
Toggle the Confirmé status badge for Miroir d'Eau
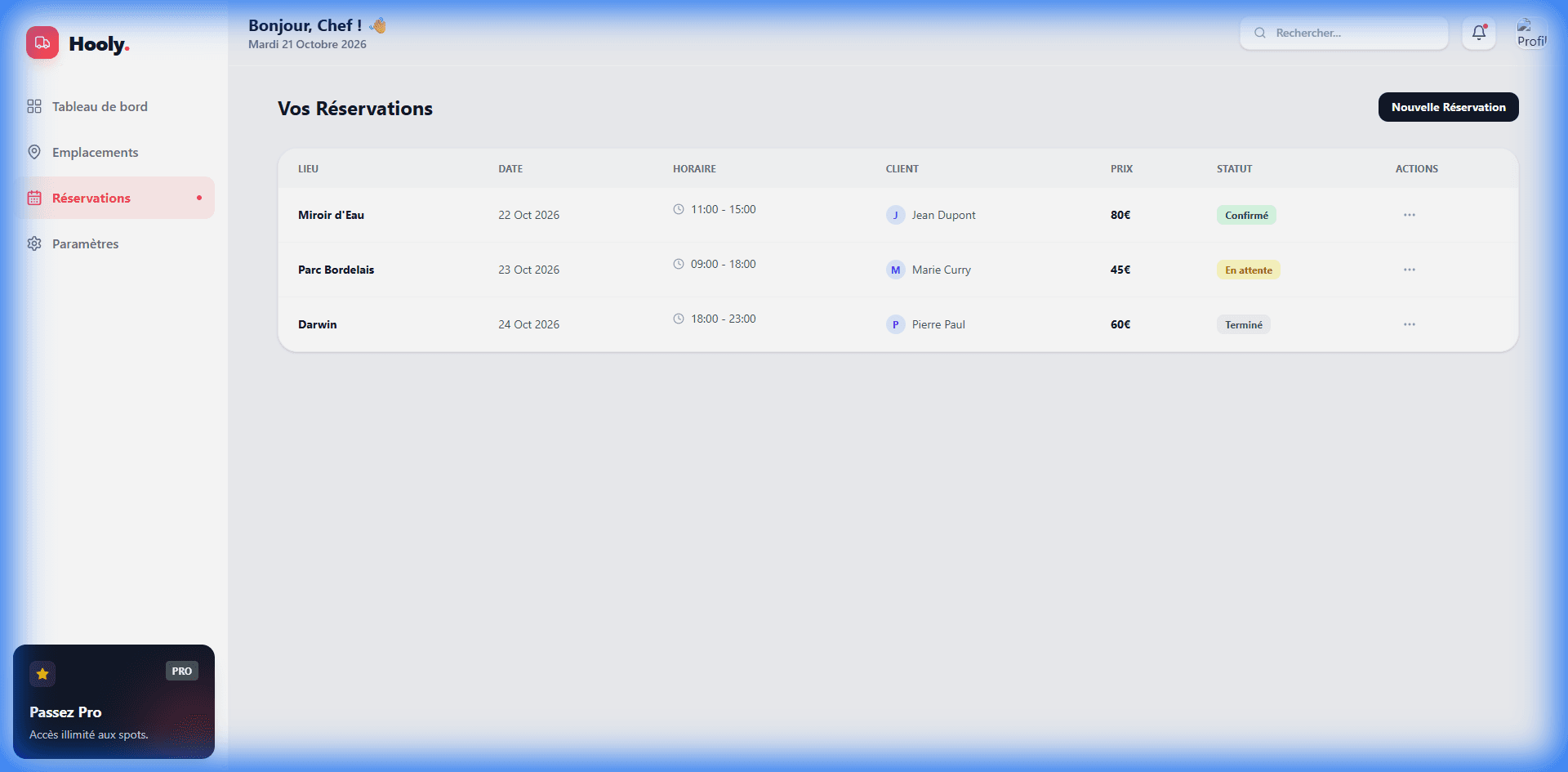pyautogui.click(x=1245, y=215)
